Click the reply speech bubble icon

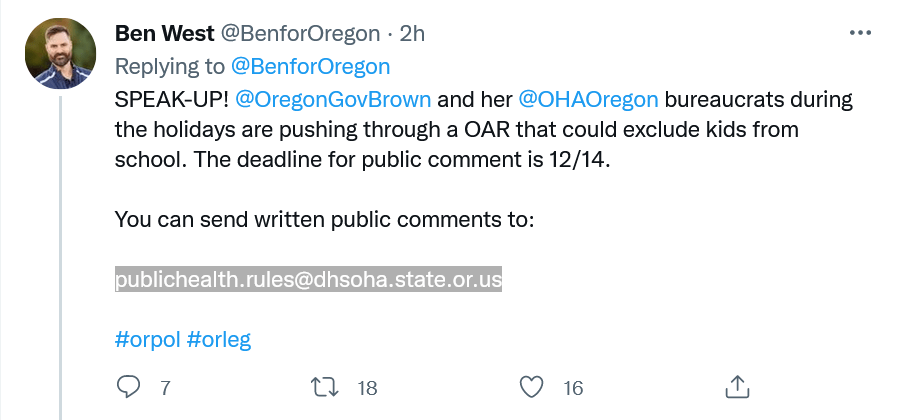point(130,387)
